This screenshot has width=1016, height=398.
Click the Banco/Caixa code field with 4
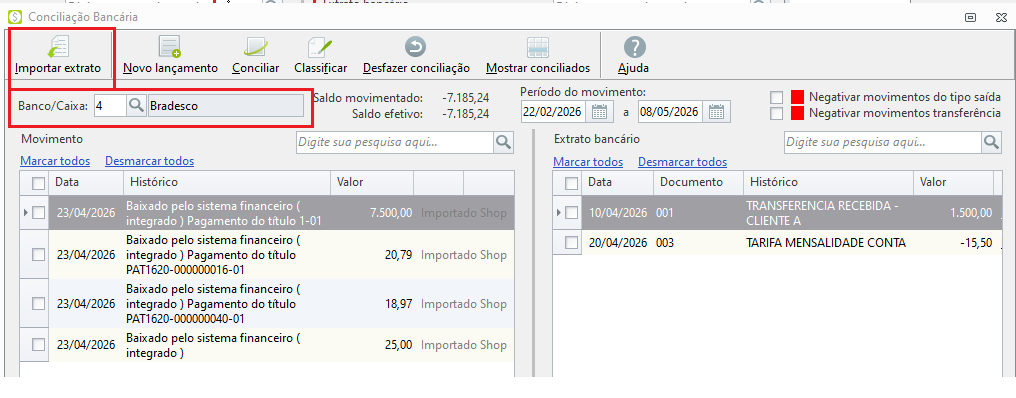tap(110, 106)
